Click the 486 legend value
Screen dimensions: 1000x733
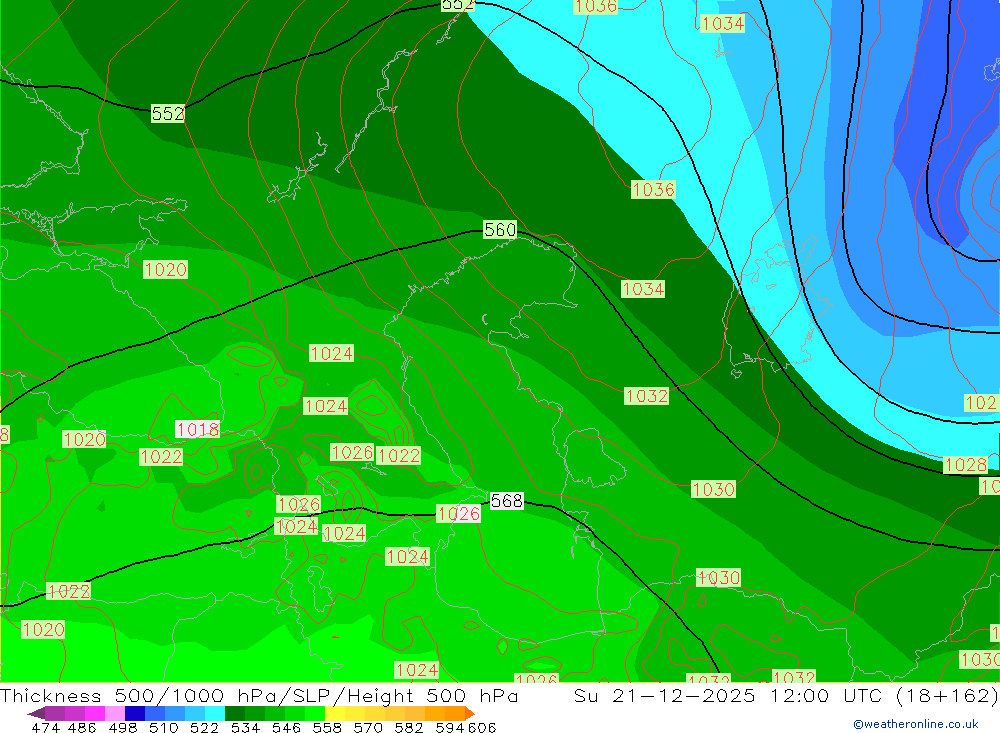[x=82, y=727]
